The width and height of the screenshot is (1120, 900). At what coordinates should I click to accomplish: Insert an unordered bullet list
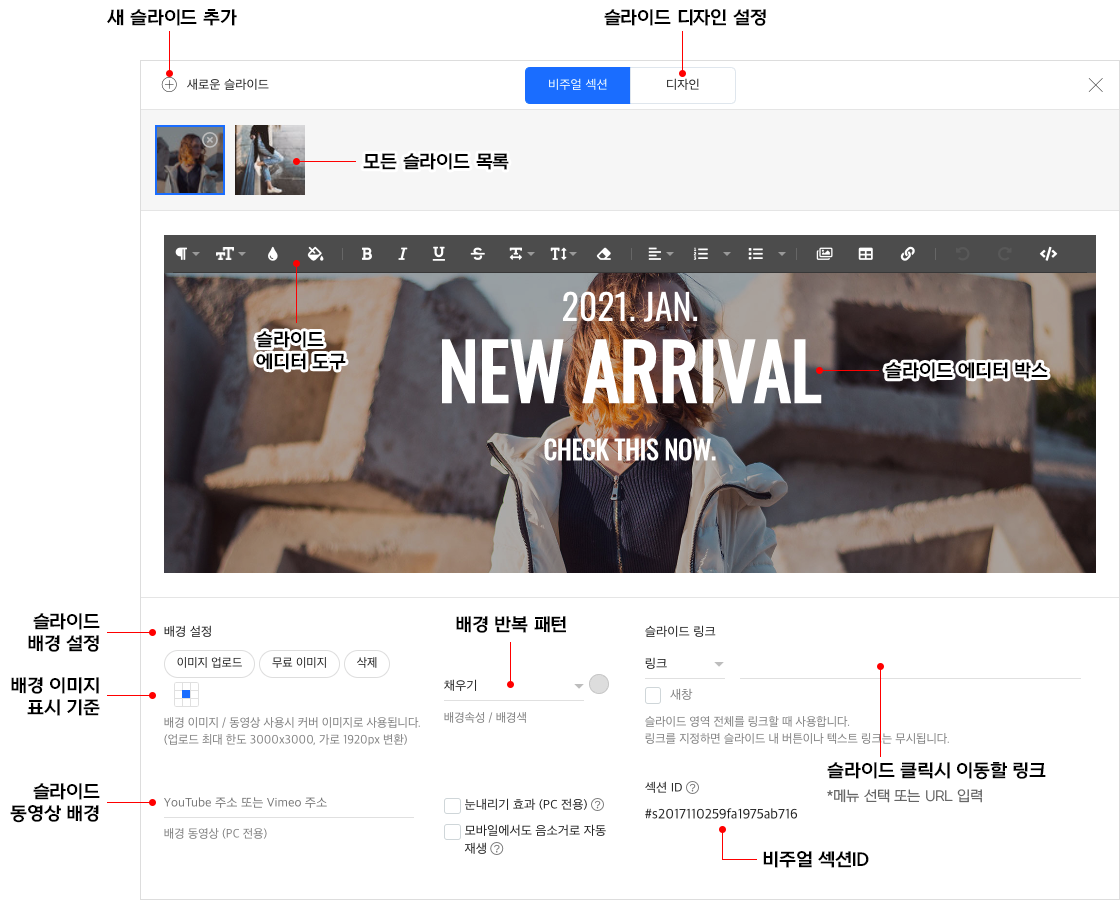(756, 254)
